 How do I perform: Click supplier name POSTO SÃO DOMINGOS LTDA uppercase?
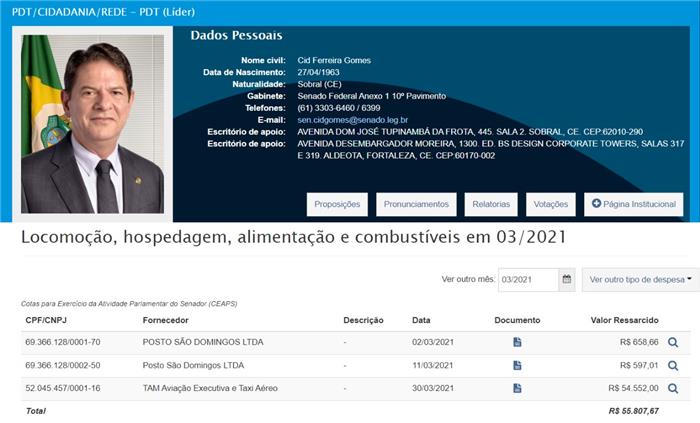point(203,342)
